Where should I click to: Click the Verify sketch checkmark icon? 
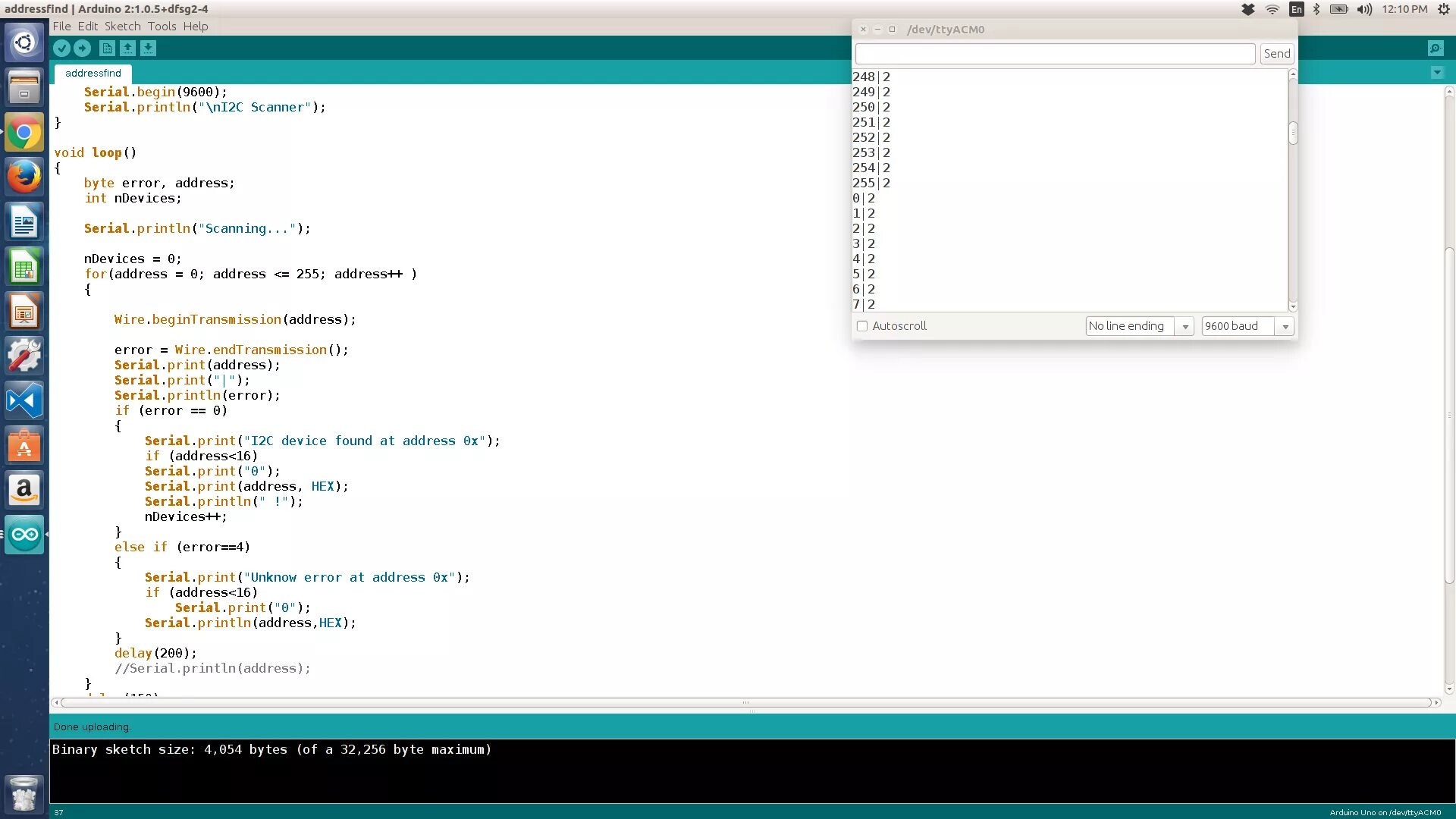[62, 49]
